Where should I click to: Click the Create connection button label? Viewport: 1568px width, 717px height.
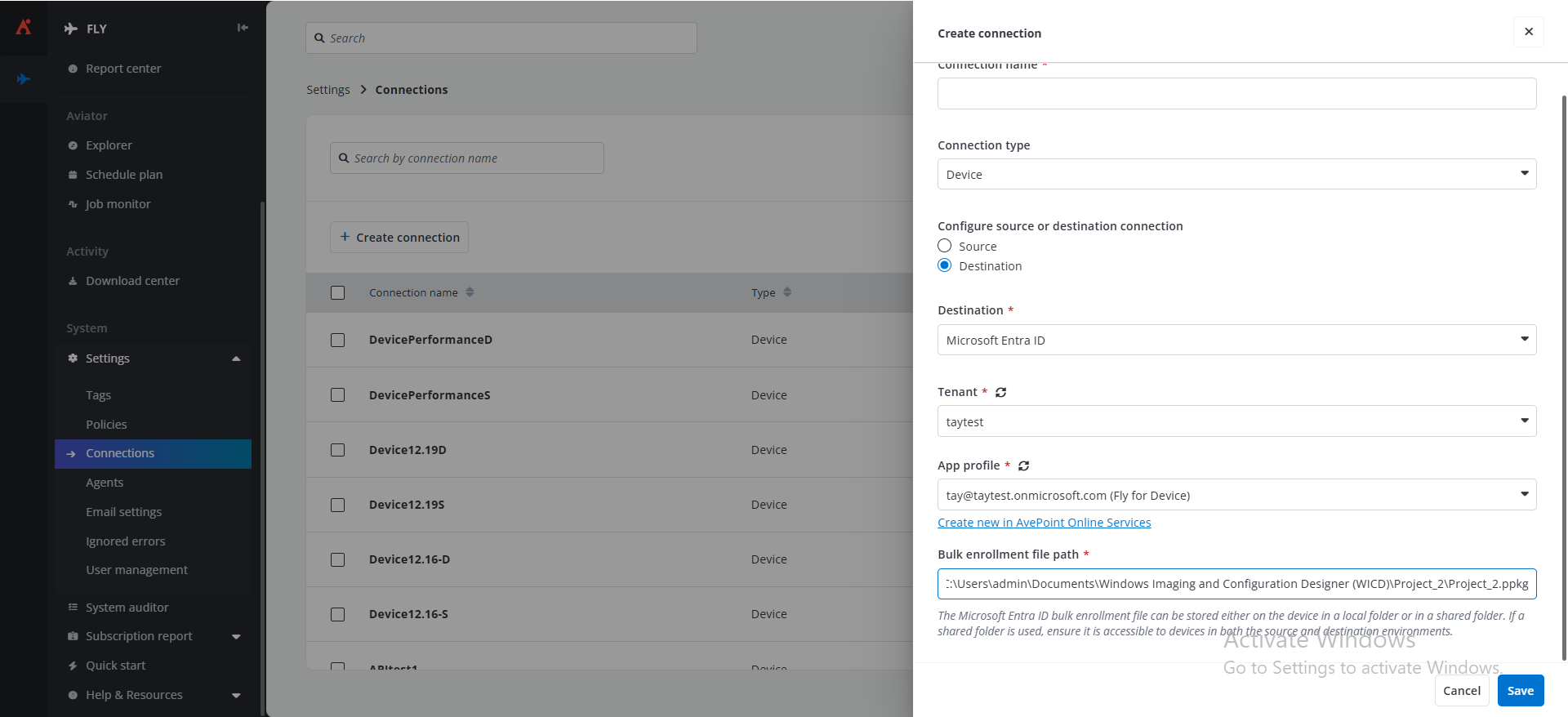click(x=408, y=238)
